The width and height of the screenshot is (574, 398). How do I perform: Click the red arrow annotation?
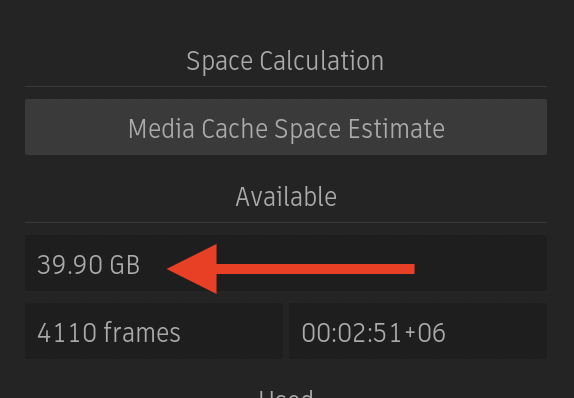click(291, 269)
